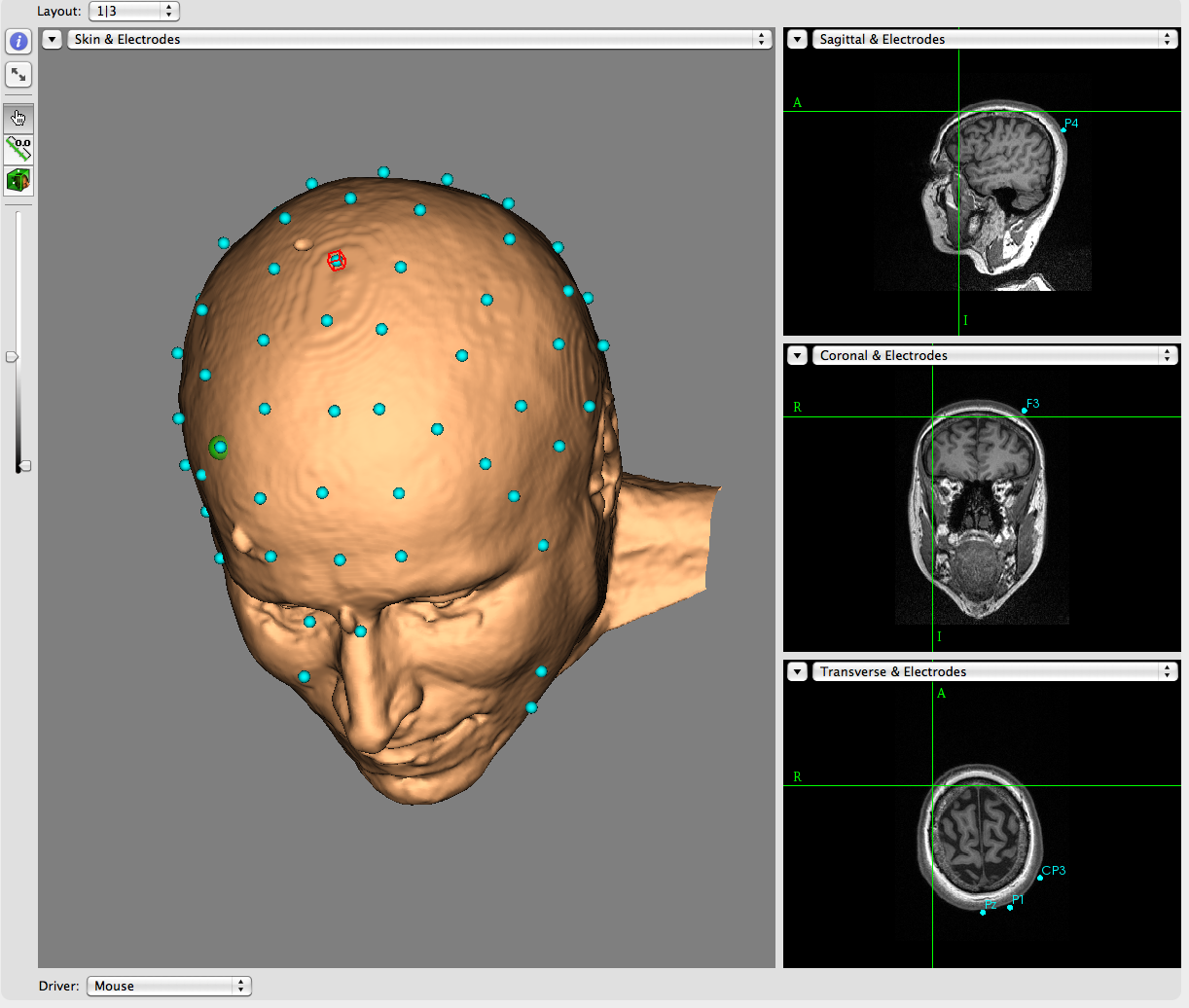This screenshot has width=1189, height=1008.
Task: Click the red electrode marker on scalp
Action: [x=337, y=261]
